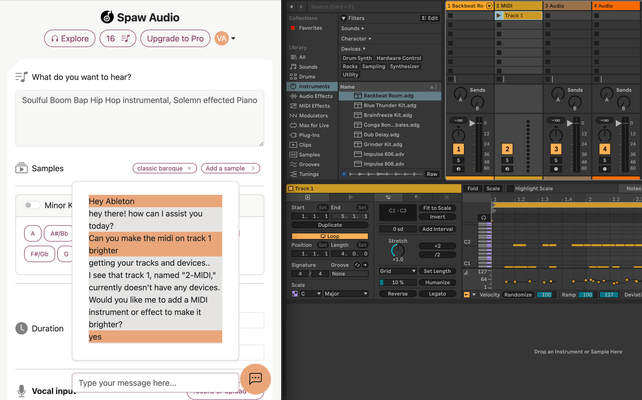
Task: Toggle track 2 activator button
Action: point(506,149)
